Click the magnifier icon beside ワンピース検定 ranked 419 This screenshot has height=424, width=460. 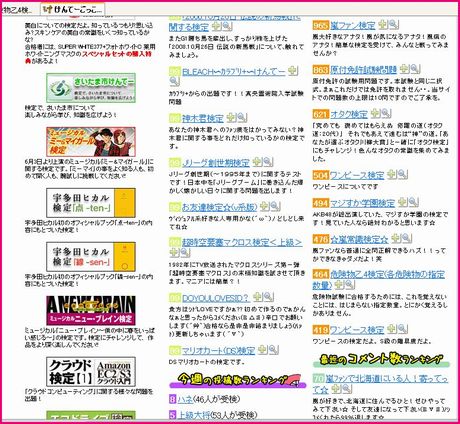point(402,329)
